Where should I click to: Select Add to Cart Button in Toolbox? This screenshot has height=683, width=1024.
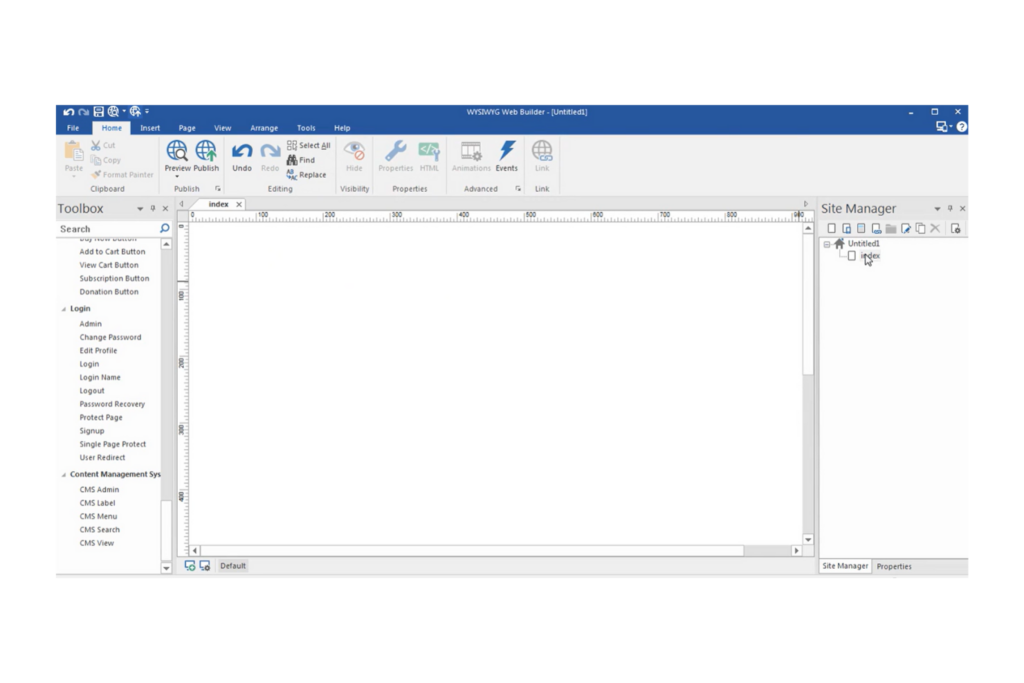[x=112, y=251]
